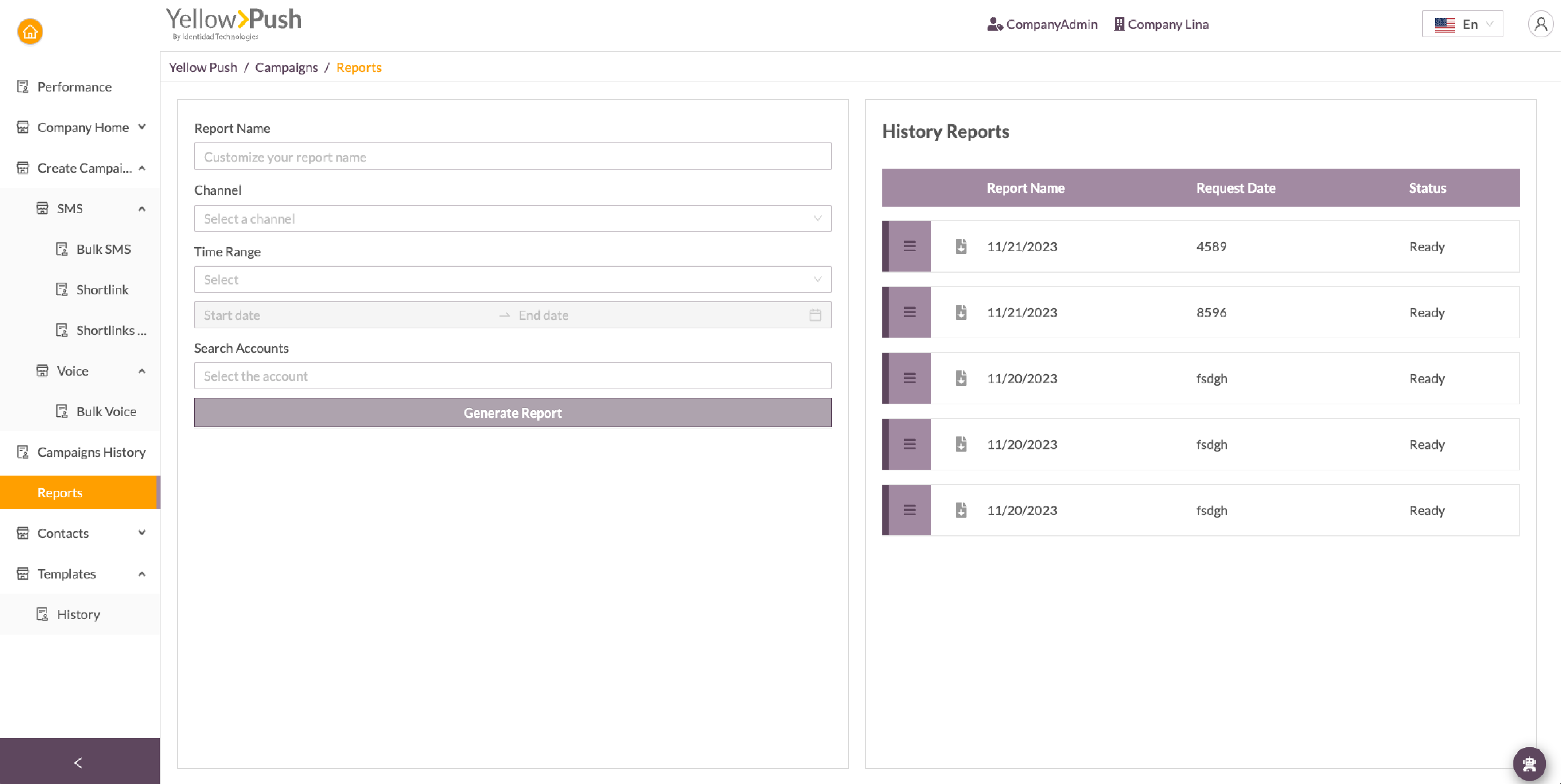Click the calendar icon in date range
This screenshot has height=784, width=1561.
click(815, 315)
